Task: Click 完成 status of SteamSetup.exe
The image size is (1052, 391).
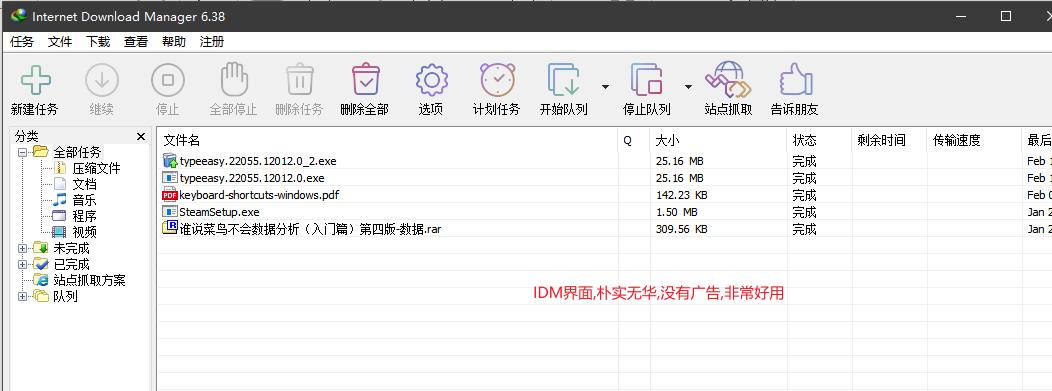Action: coord(804,212)
